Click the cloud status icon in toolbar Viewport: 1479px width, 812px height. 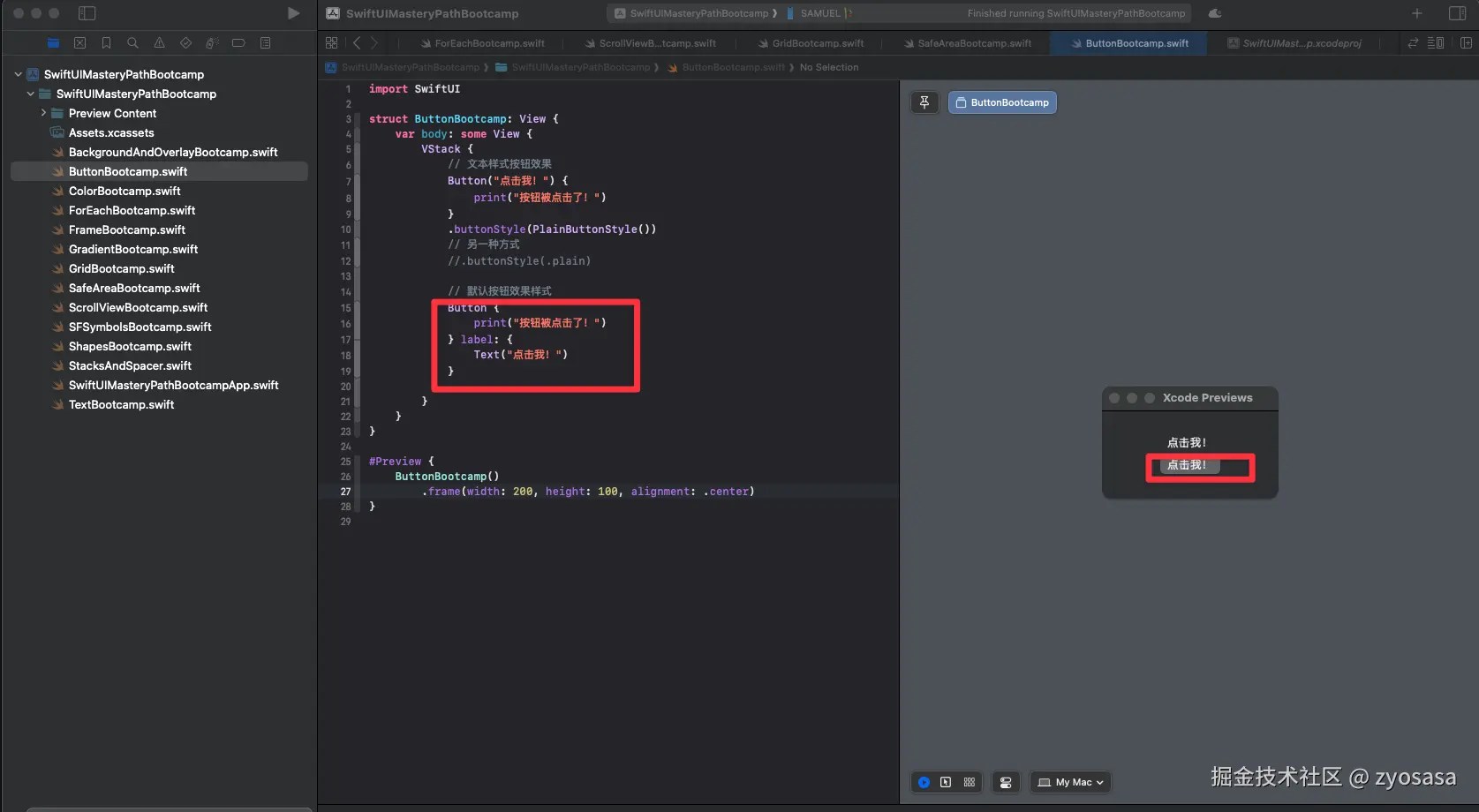pyautogui.click(x=1215, y=13)
